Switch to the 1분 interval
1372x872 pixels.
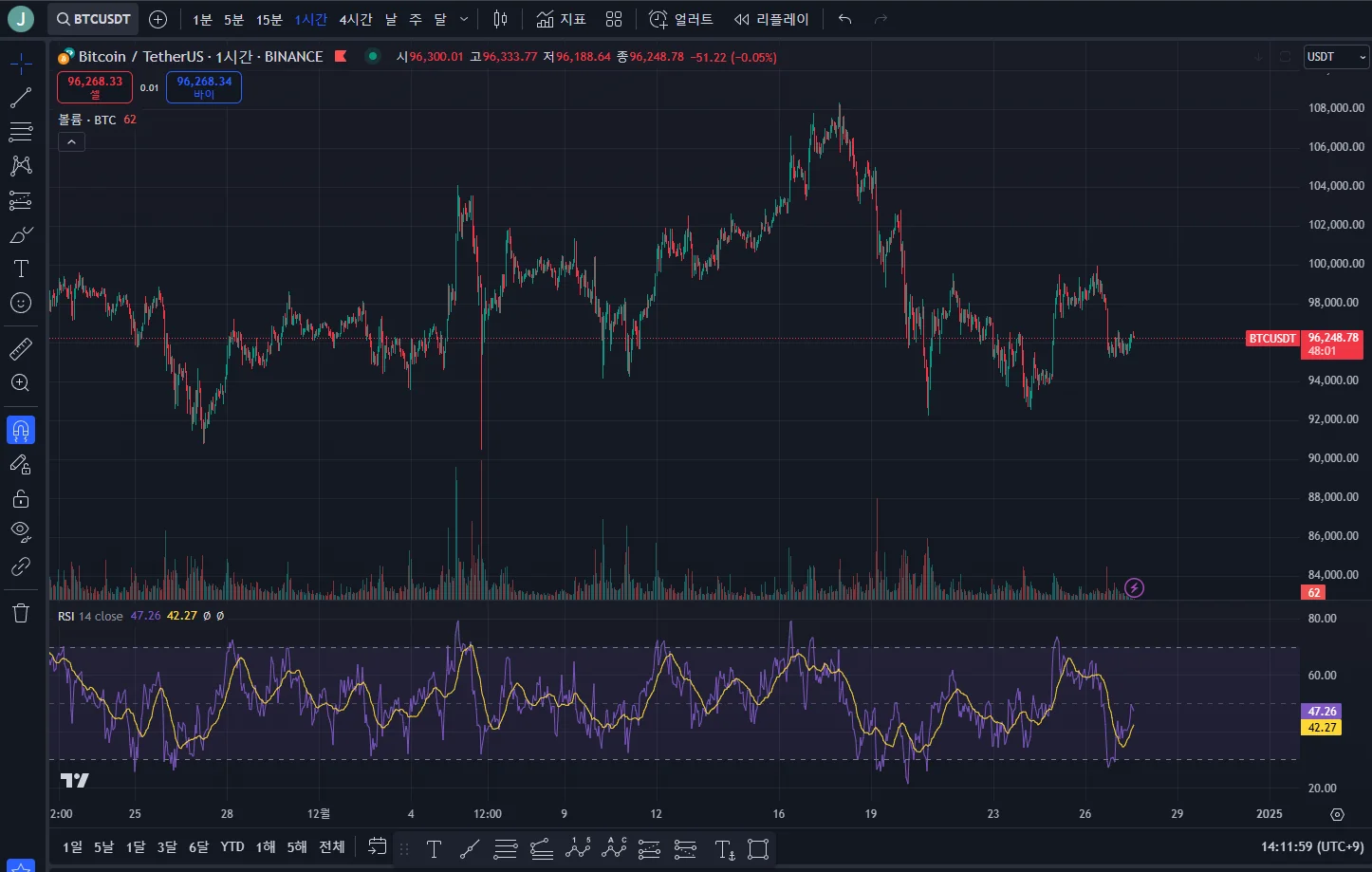click(x=202, y=19)
